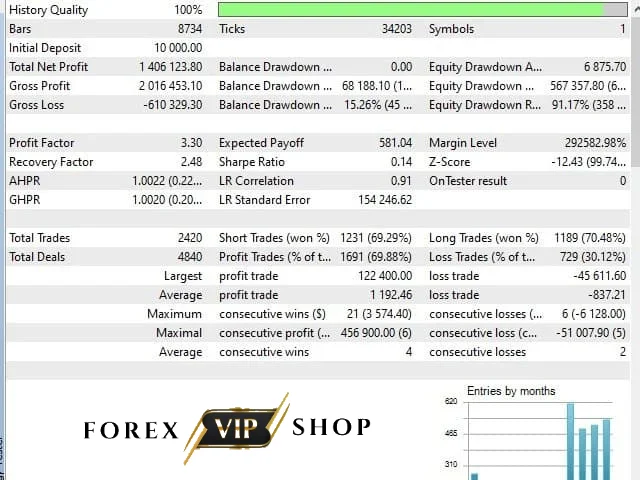Select the Total Deals value 4840
The width and height of the screenshot is (640, 480).
[190, 257]
